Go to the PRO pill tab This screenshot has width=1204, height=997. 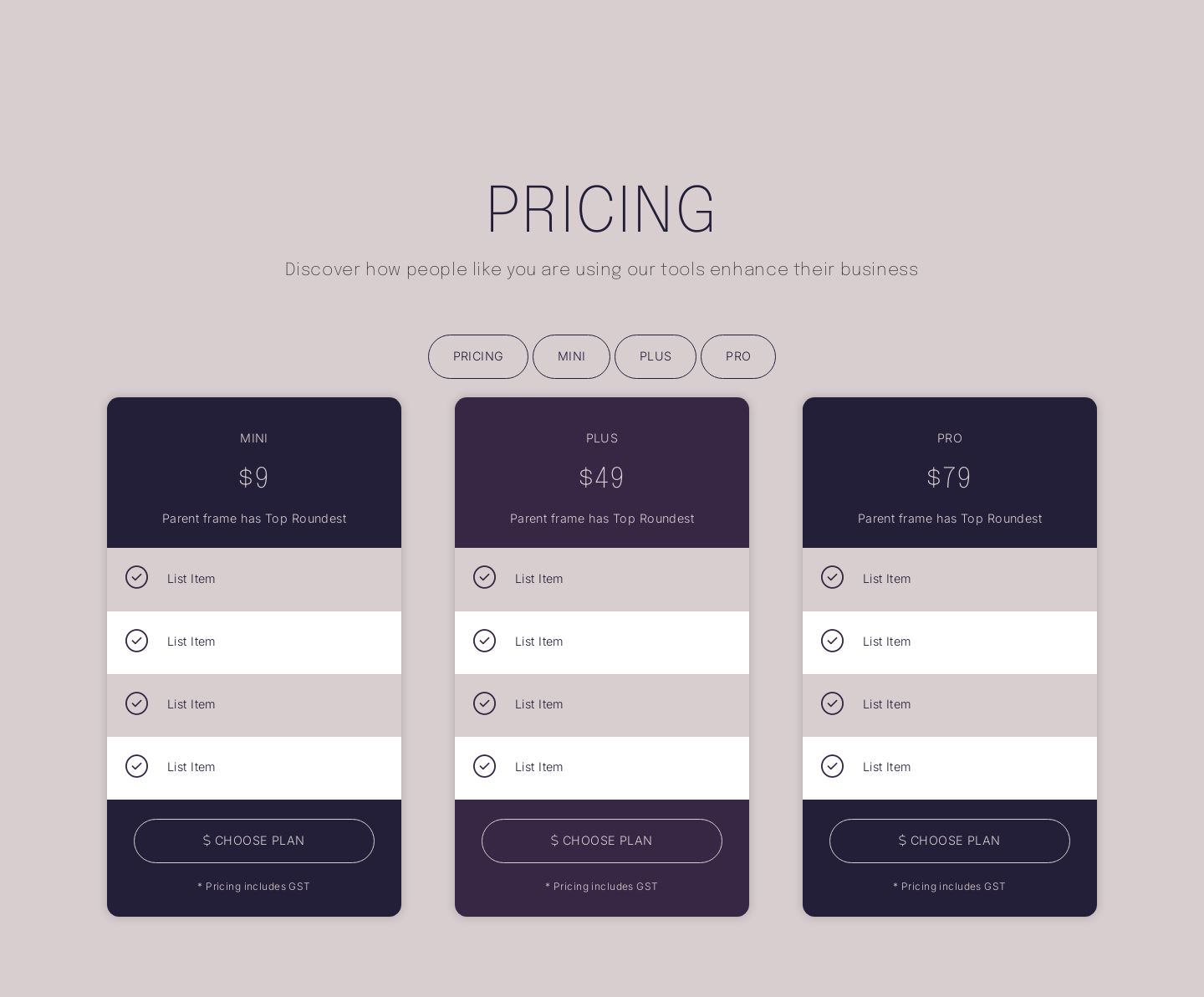[x=738, y=356]
